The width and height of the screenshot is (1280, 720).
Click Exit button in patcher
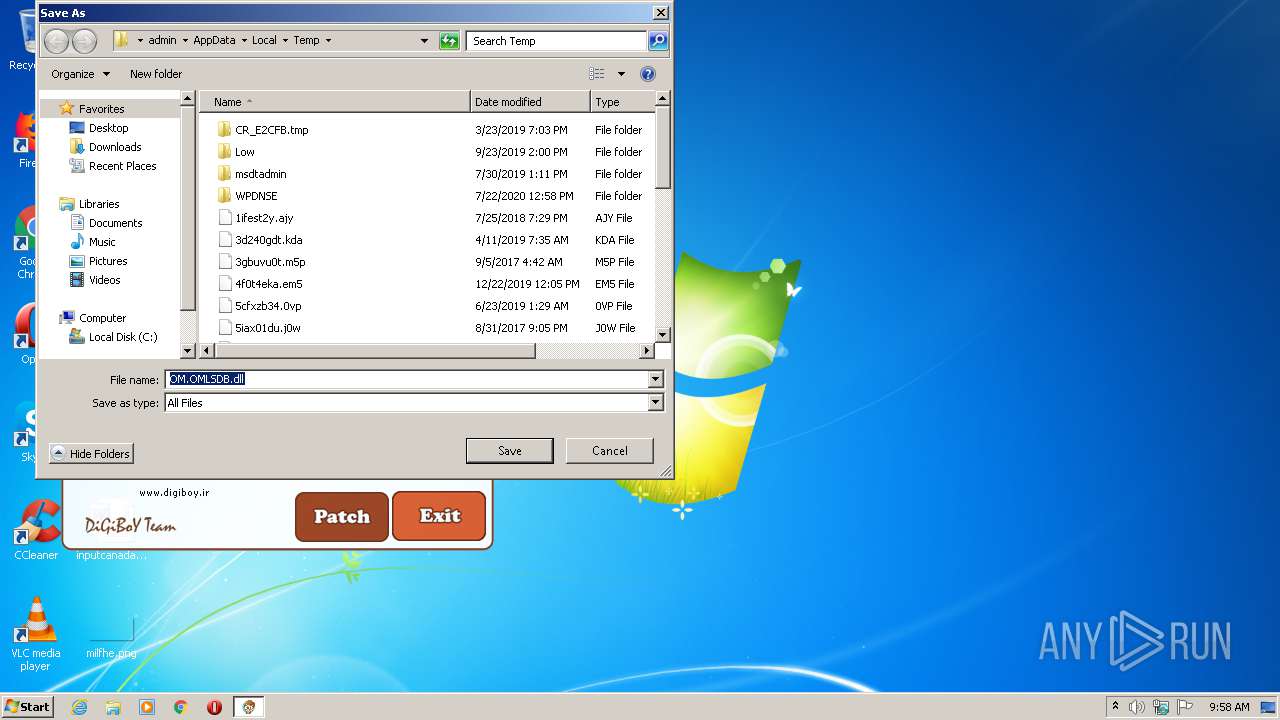pos(439,516)
